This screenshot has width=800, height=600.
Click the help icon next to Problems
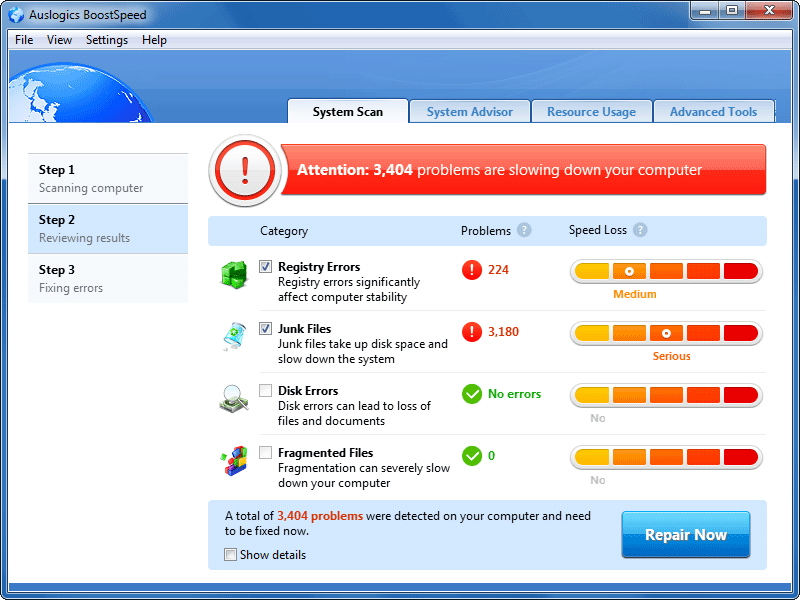525,230
